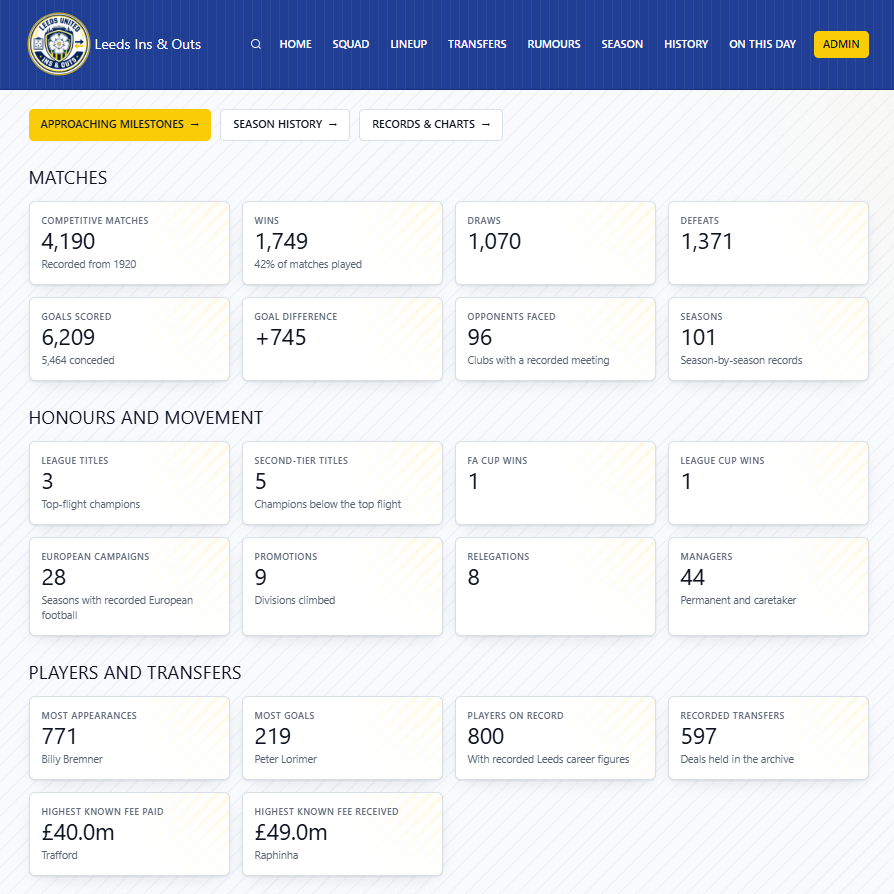Select the Most Goals 219 card
894x894 pixels.
pyautogui.click(x=342, y=738)
